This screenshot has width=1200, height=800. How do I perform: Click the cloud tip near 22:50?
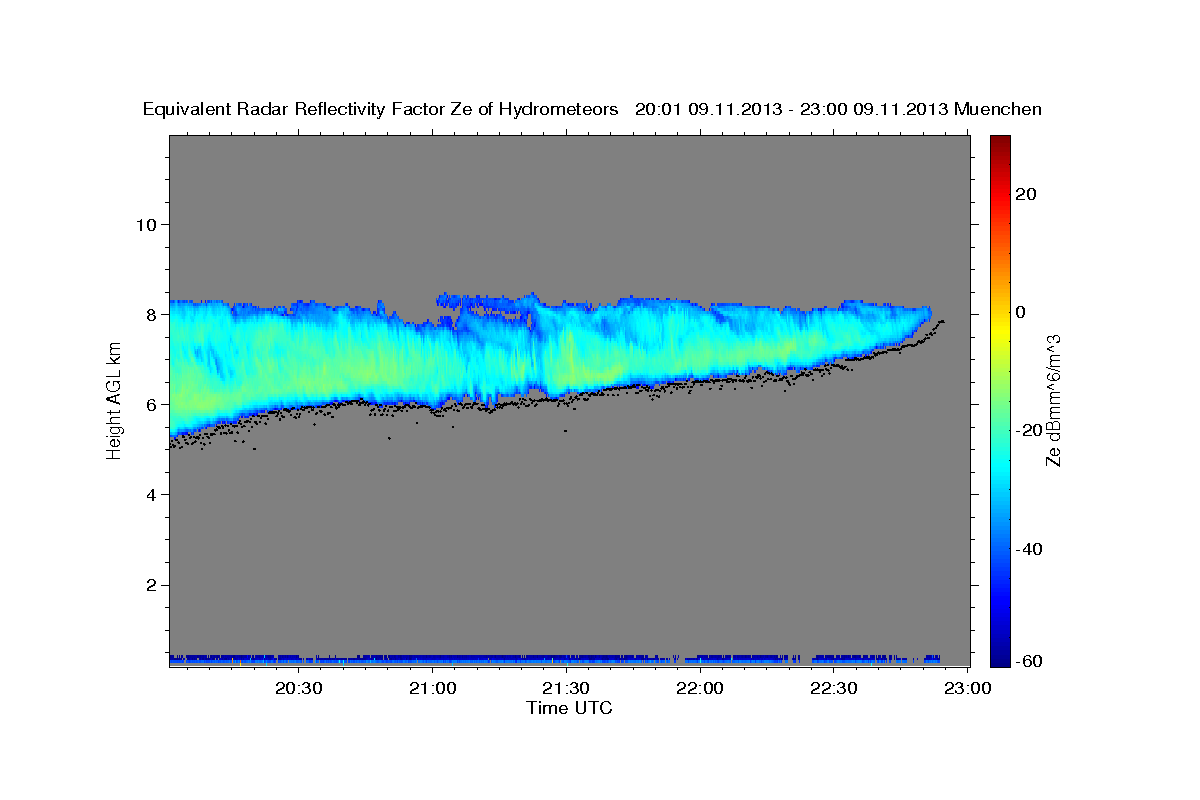pos(922,316)
